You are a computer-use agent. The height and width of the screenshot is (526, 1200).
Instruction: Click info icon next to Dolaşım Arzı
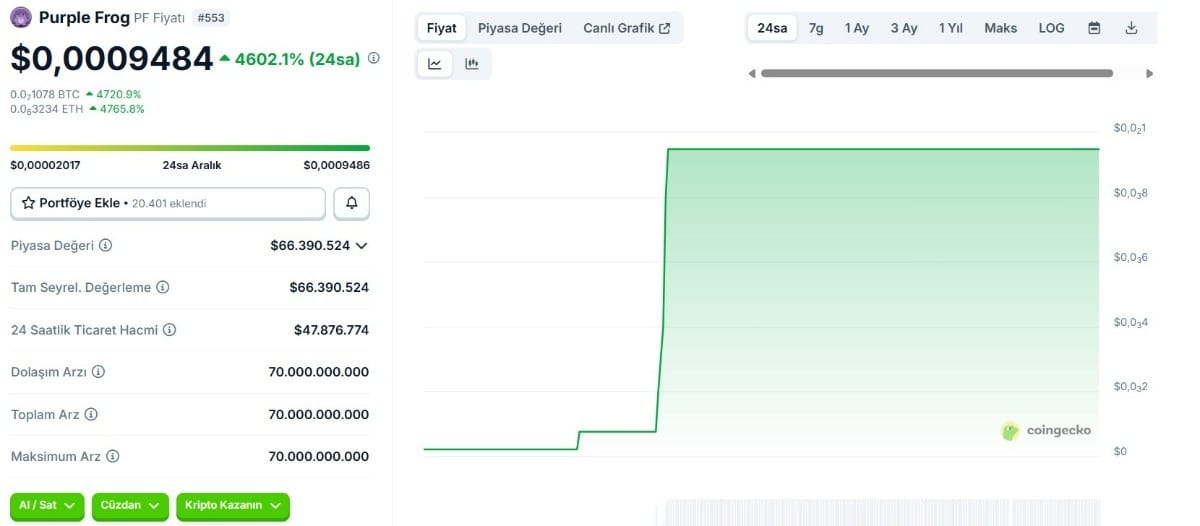tap(98, 372)
